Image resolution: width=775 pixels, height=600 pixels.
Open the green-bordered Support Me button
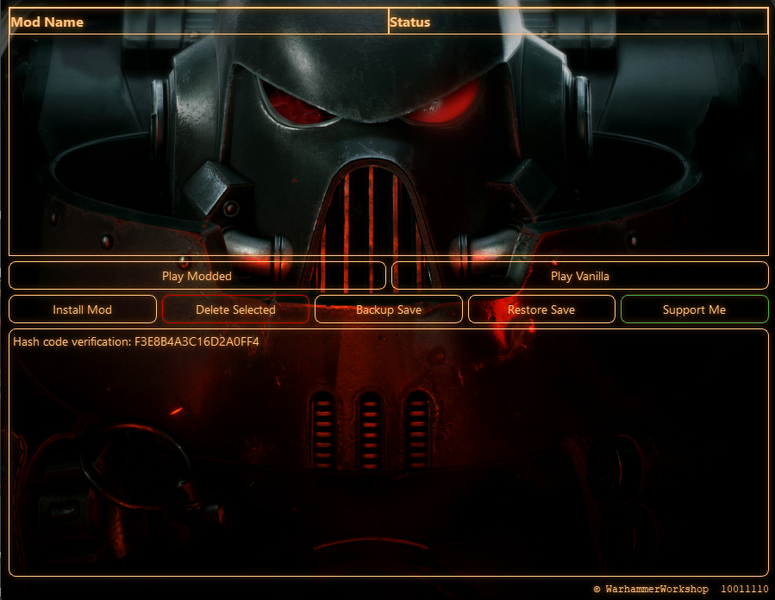(x=694, y=310)
